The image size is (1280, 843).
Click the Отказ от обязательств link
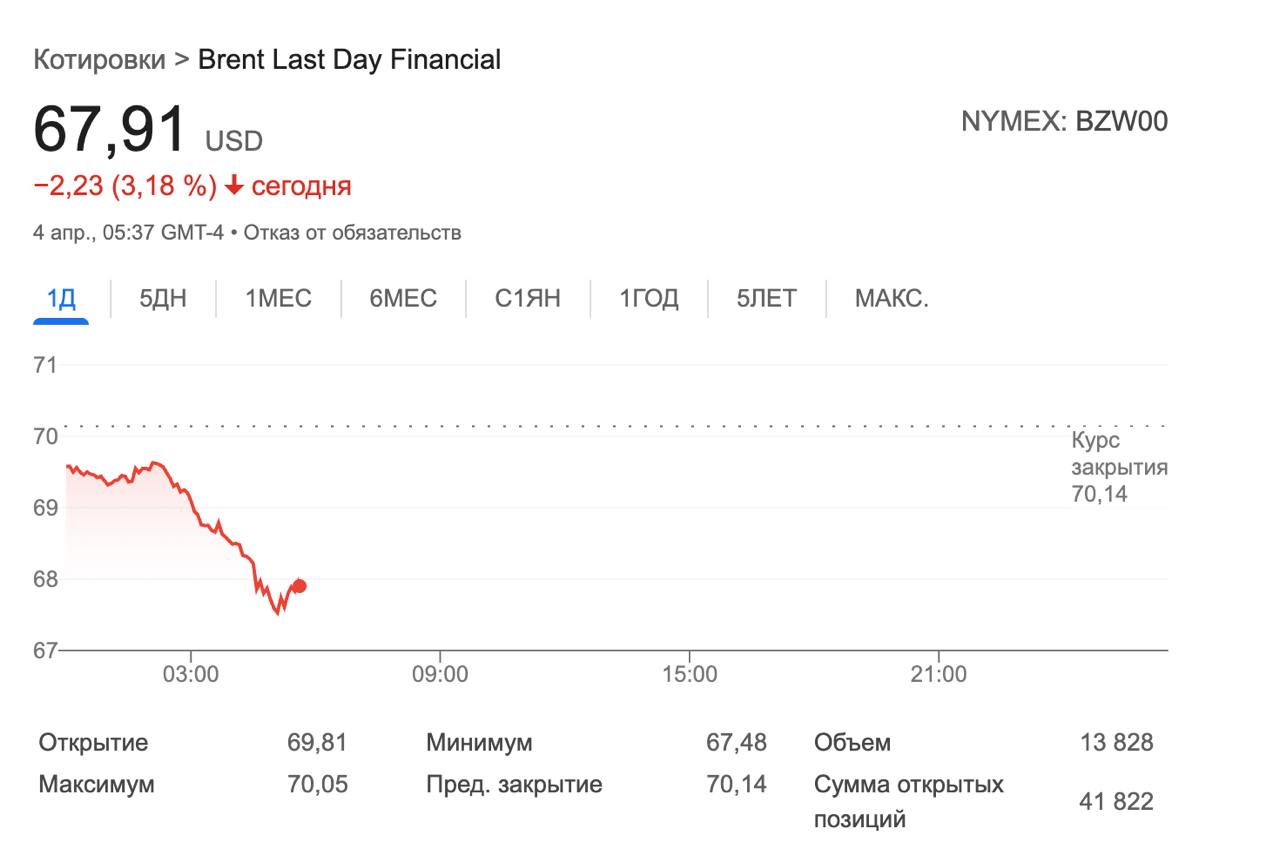click(x=352, y=233)
